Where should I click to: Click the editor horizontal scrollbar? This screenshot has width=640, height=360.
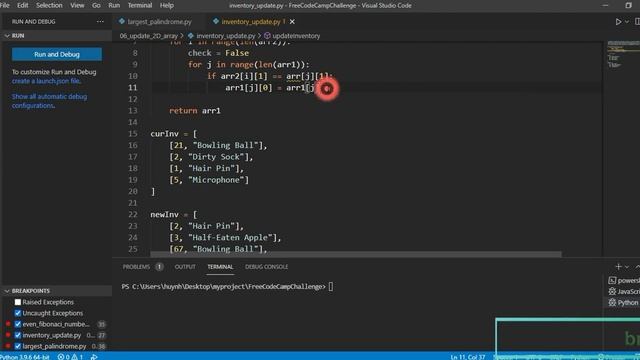pos(356,254)
